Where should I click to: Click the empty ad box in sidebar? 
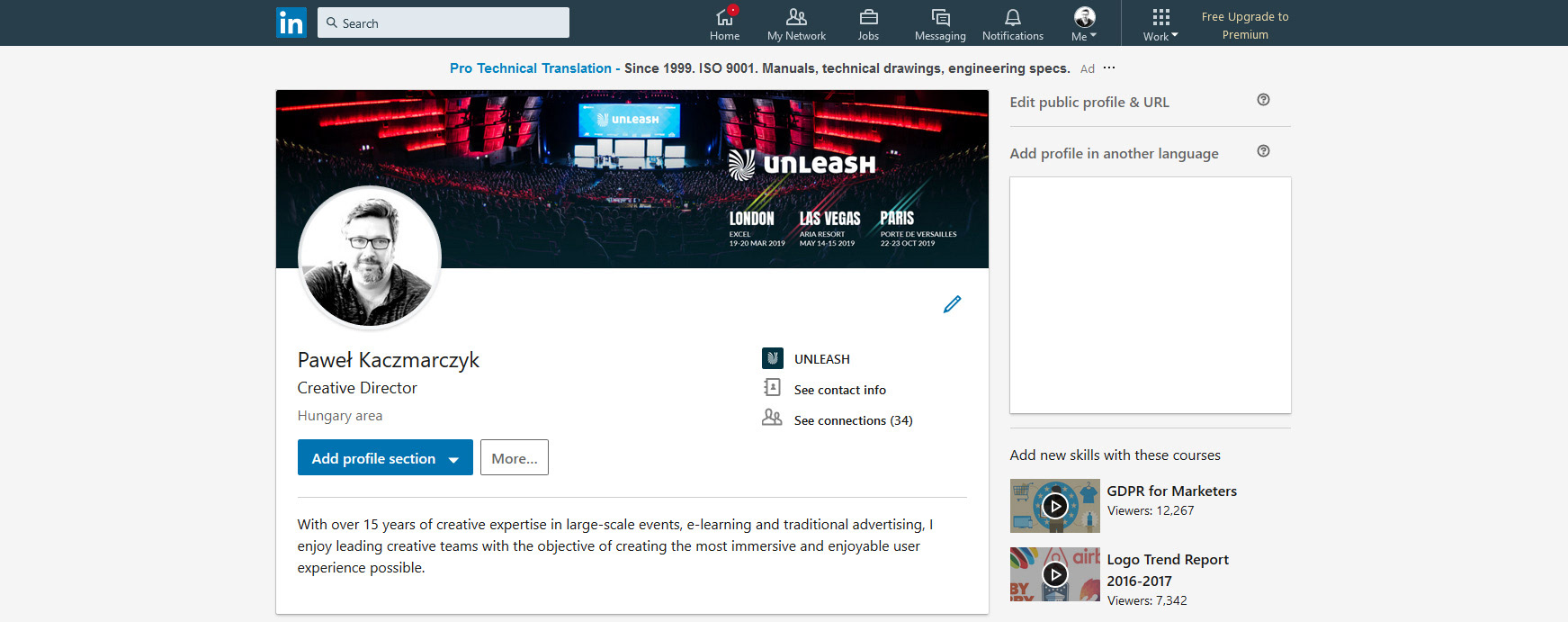tap(1151, 295)
